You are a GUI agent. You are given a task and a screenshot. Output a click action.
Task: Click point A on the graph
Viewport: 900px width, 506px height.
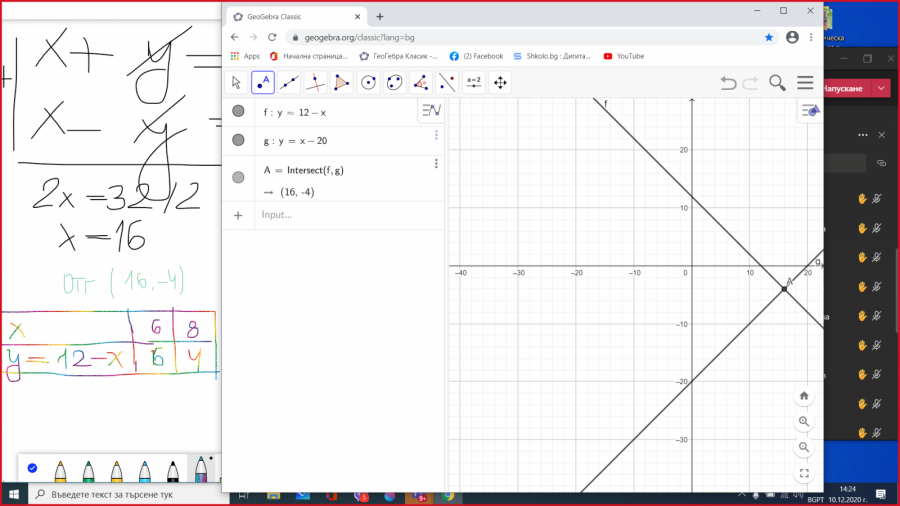point(785,289)
